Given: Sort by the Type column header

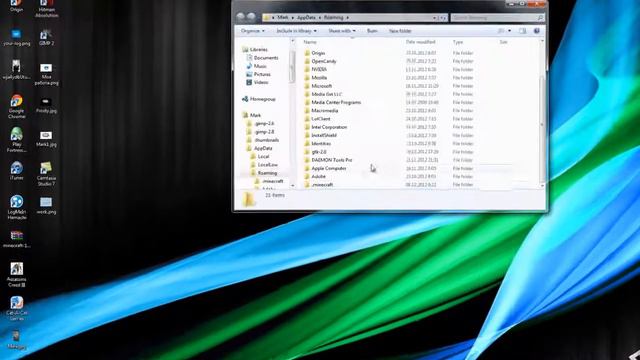Looking at the screenshot, I should pos(458,42).
